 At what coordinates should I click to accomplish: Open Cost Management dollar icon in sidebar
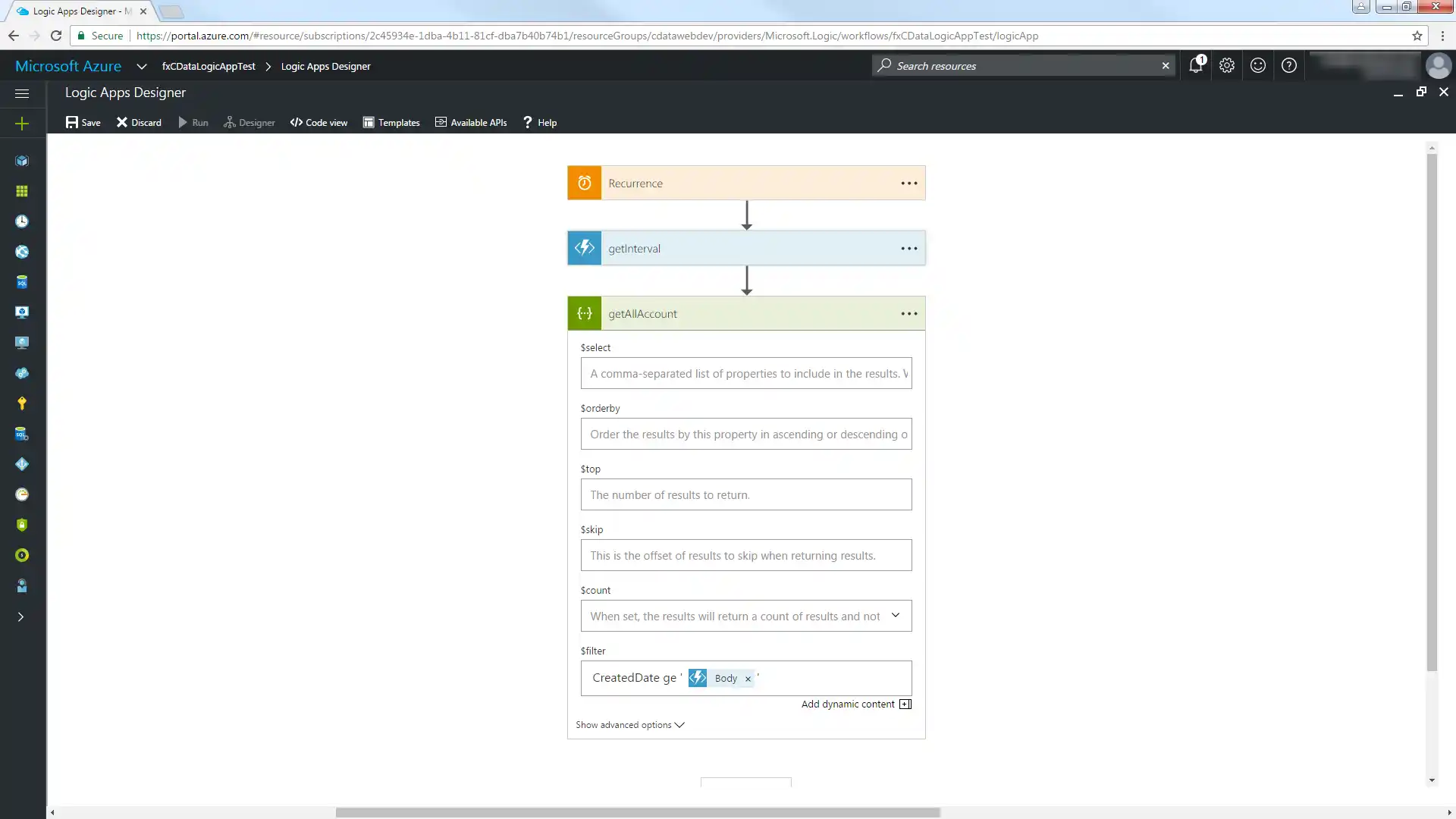point(22,555)
